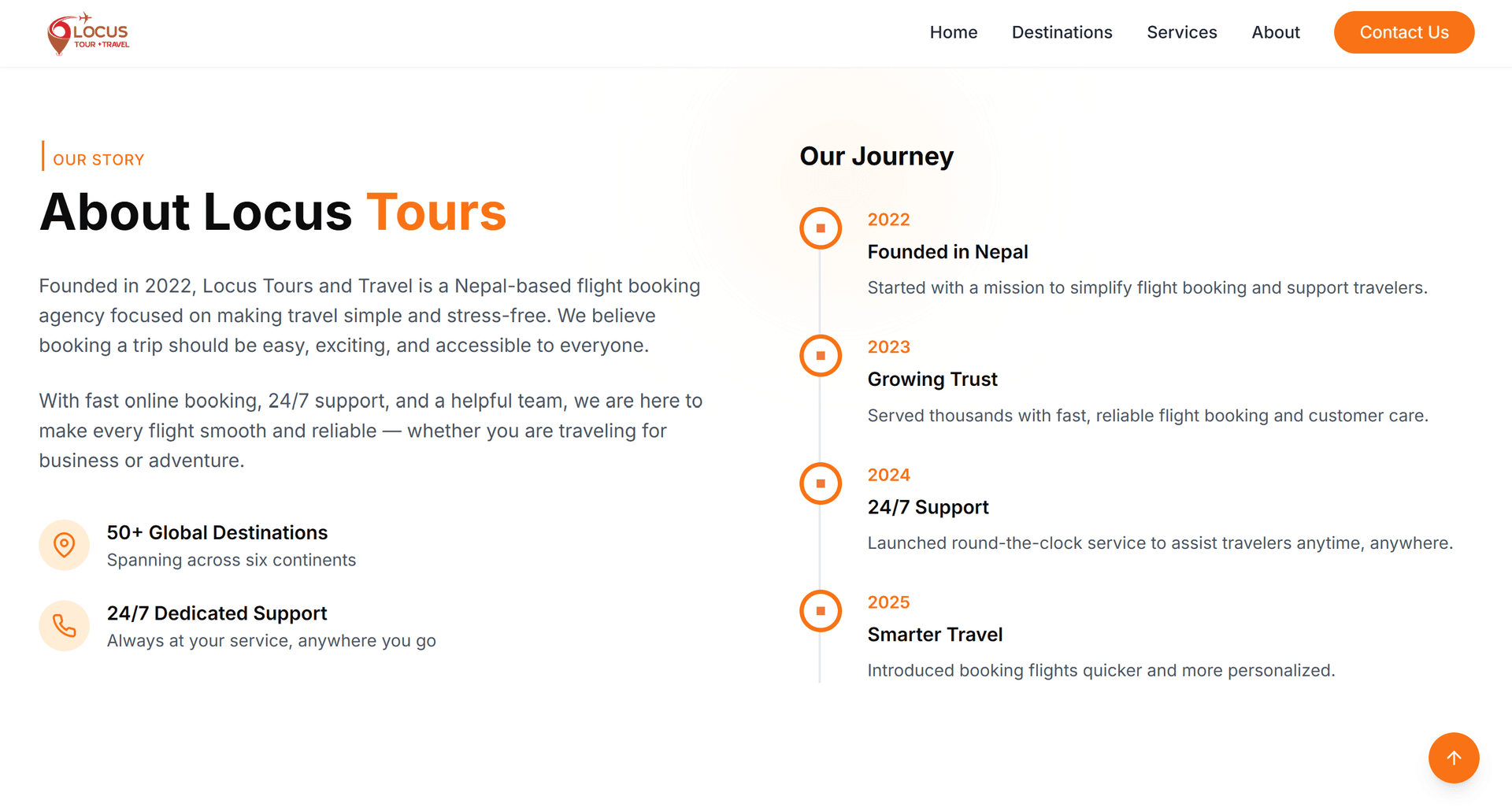Select the OUR STORY label

click(98, 159)
